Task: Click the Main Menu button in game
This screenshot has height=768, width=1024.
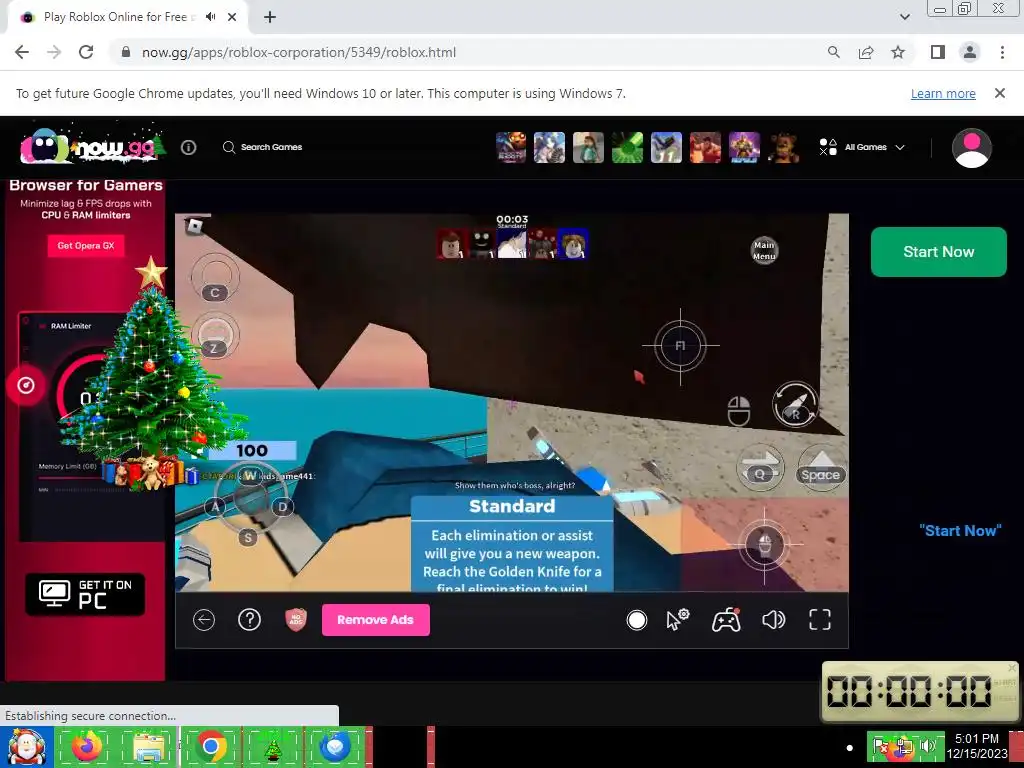Action: 764,250
